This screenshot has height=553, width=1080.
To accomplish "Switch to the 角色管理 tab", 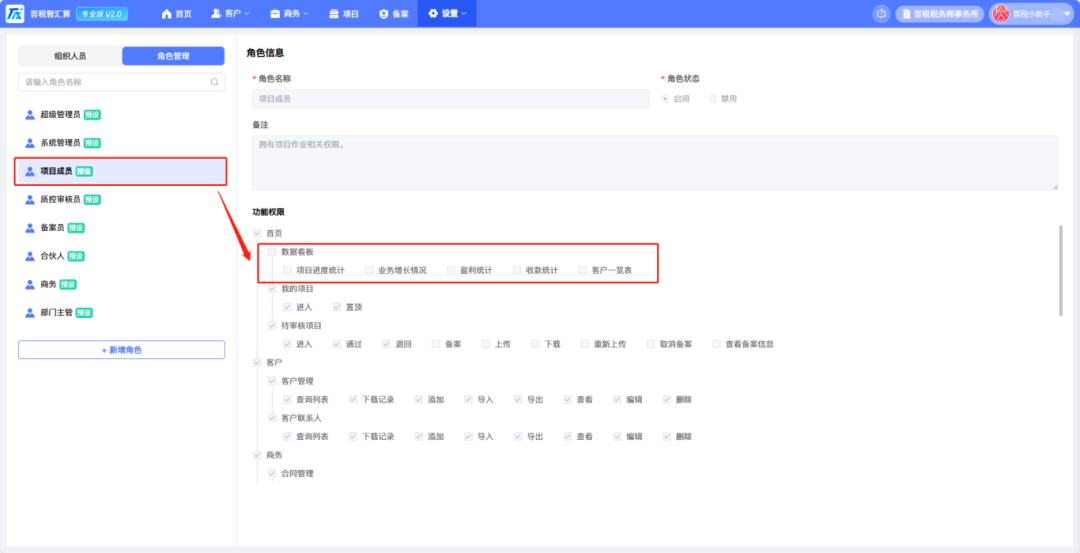I will 173,56.
